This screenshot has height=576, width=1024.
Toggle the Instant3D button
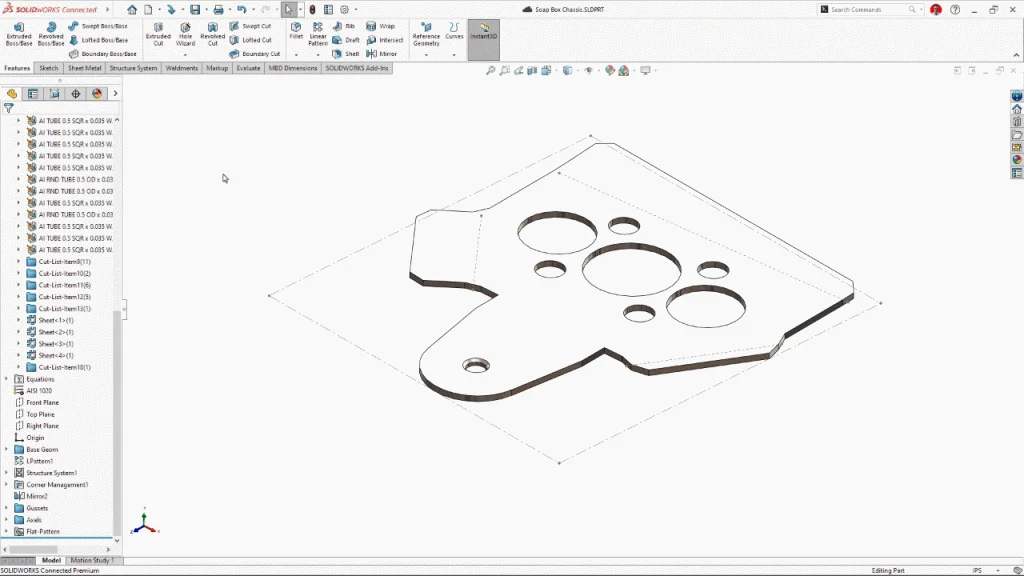point(483,33)
